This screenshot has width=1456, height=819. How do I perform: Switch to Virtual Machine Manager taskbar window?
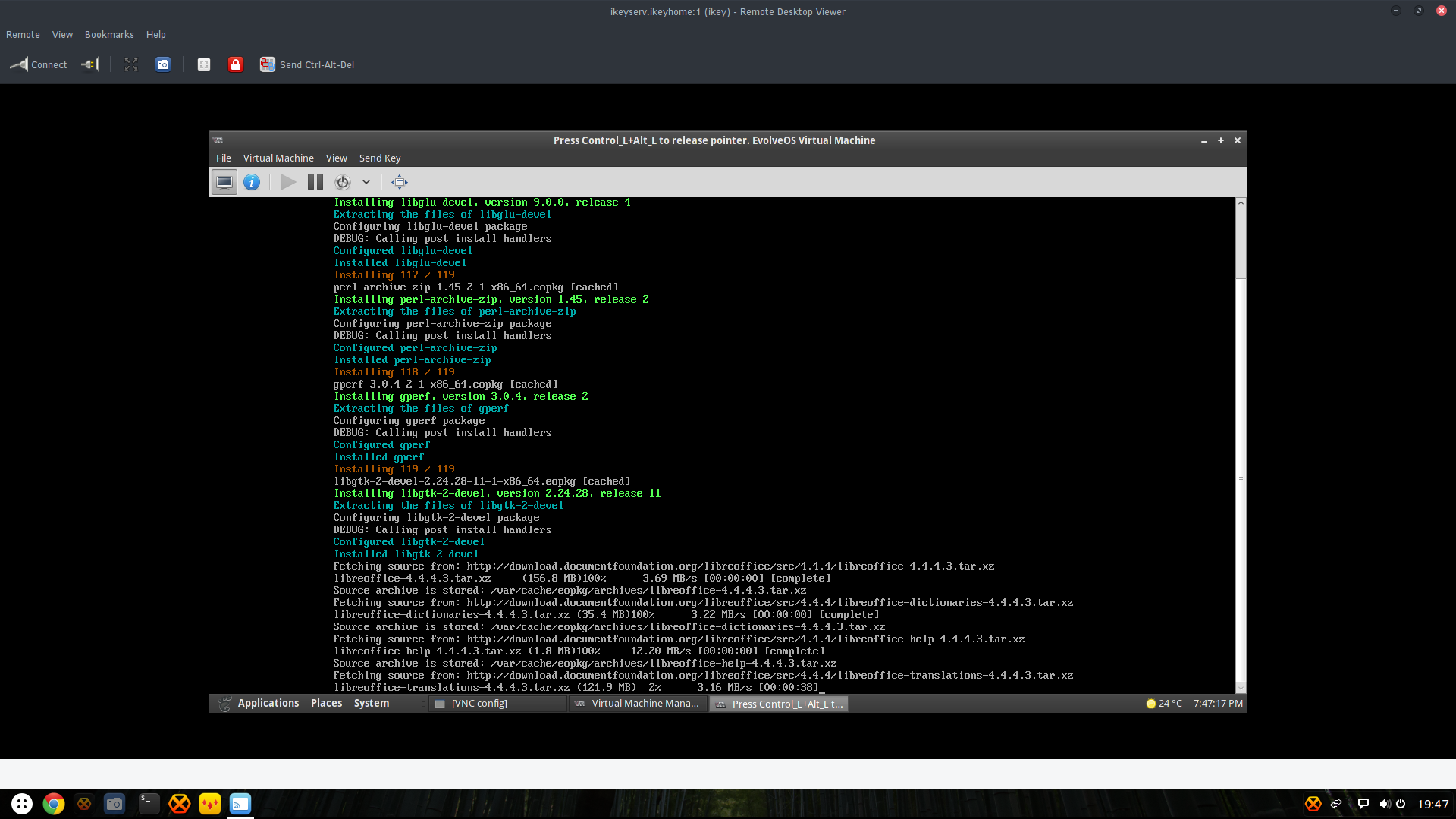(637, 704)
